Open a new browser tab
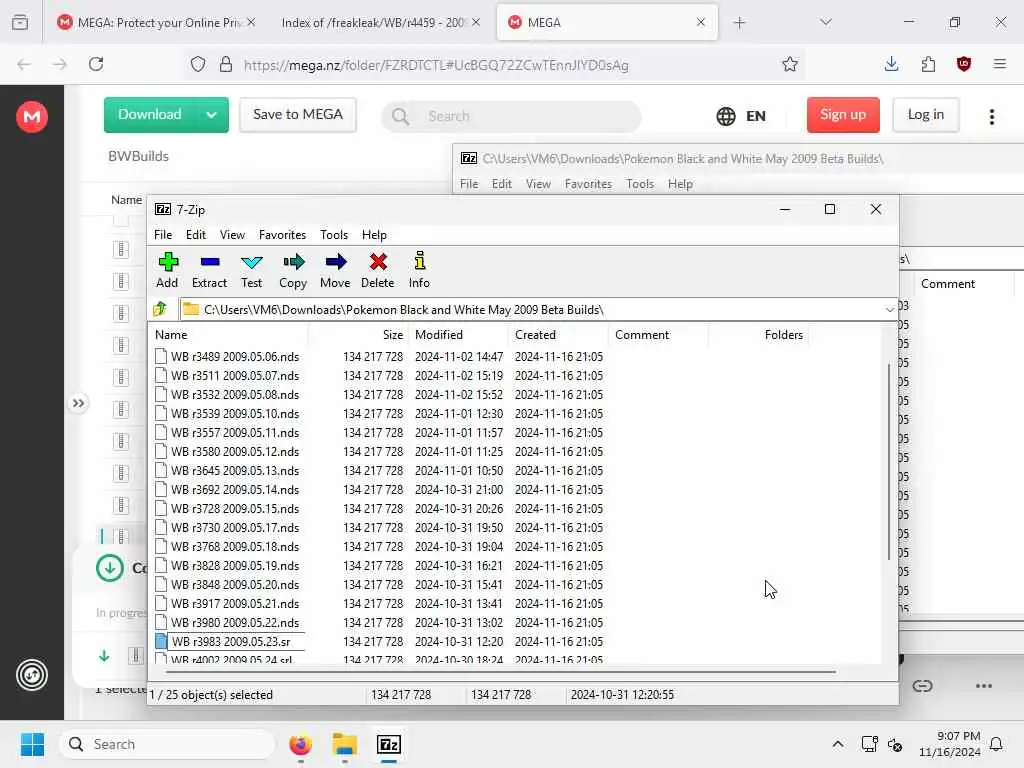Viewport: 1024px width, 768px height. coord(739,23)
